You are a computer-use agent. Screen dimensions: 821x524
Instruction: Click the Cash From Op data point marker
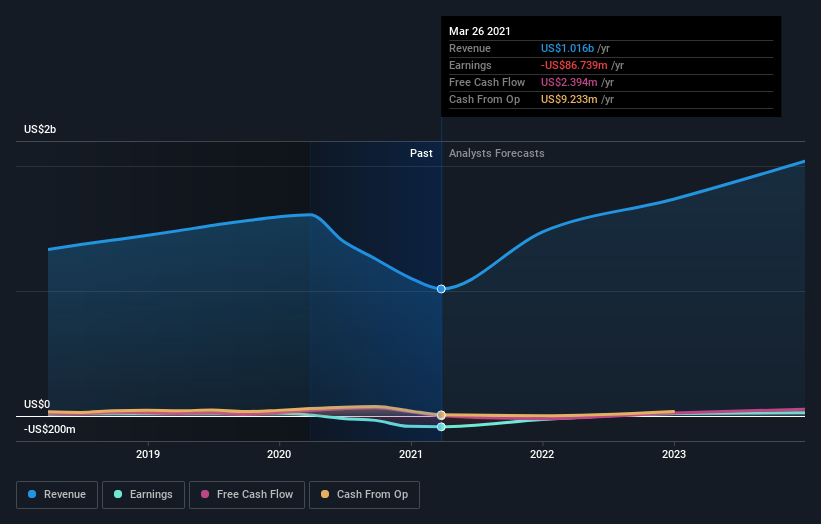[441, 415]
